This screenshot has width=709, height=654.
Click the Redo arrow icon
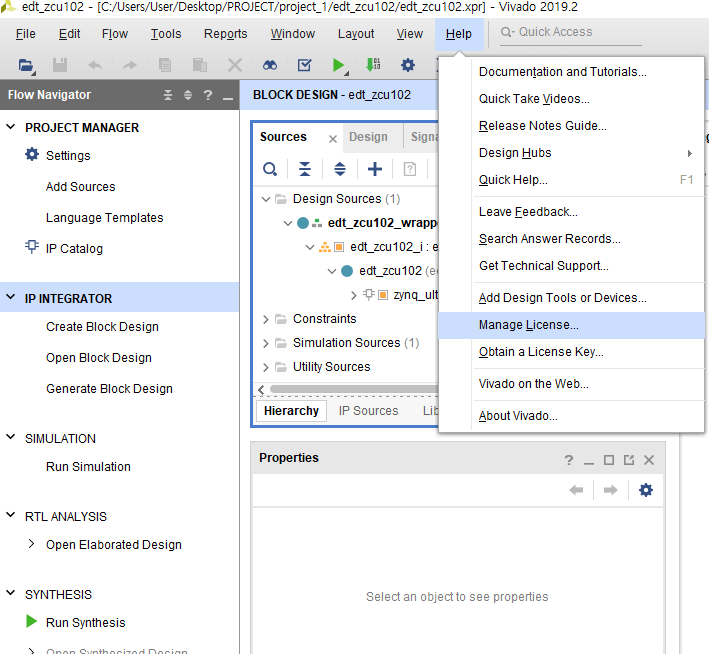(x=130, y=66)
